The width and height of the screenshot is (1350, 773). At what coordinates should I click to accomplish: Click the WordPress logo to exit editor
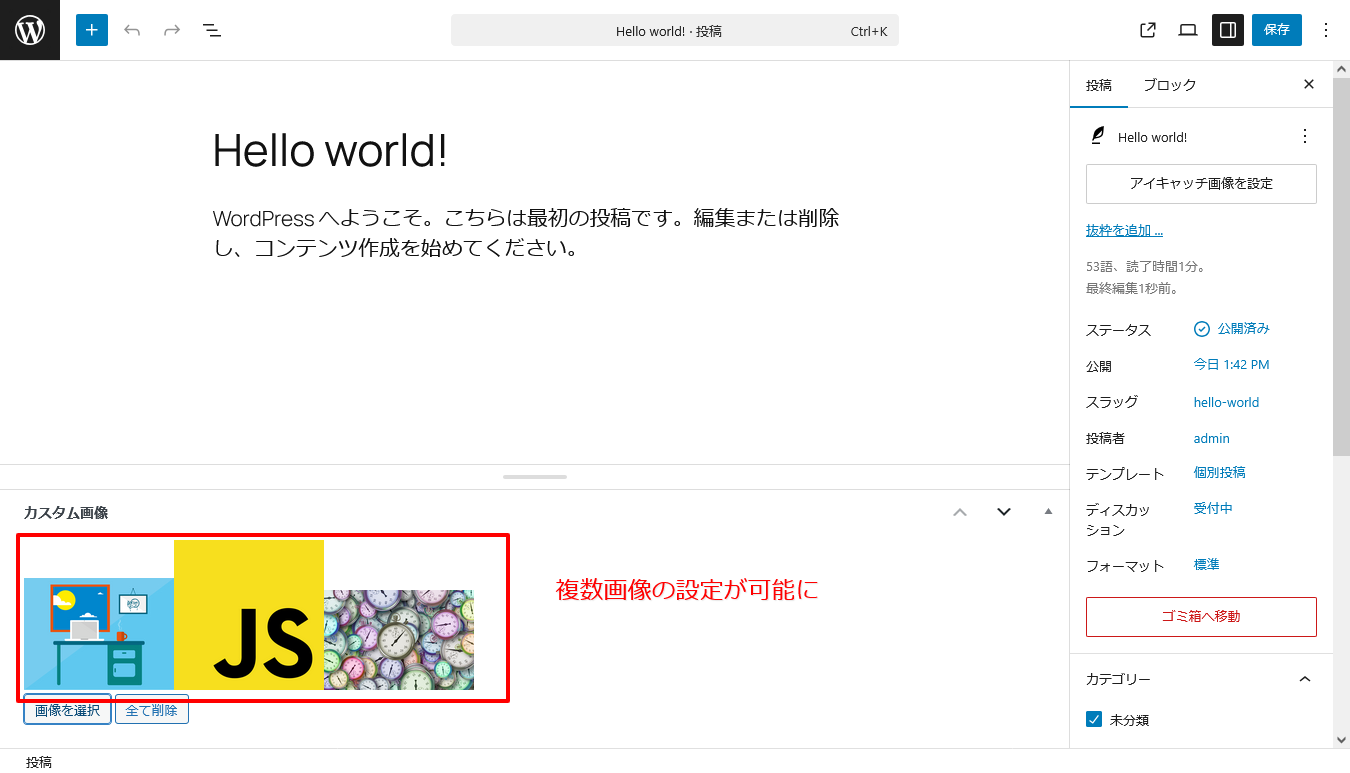pos(30,30)
